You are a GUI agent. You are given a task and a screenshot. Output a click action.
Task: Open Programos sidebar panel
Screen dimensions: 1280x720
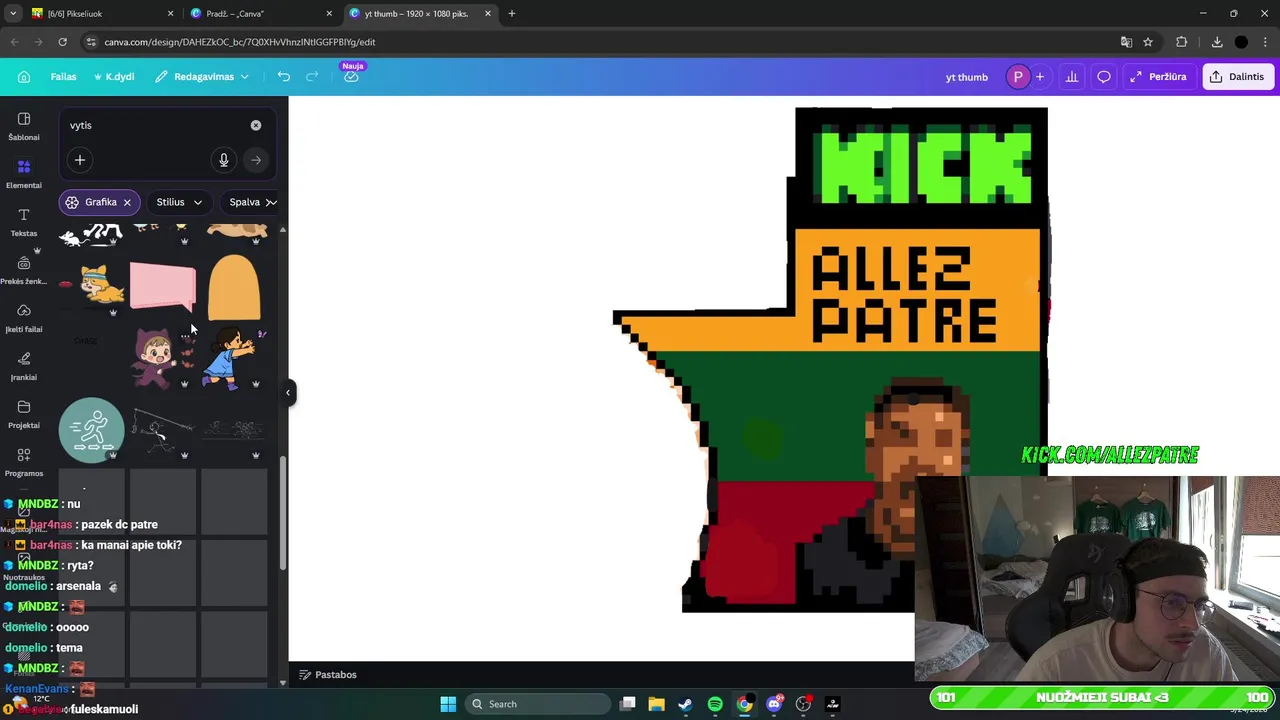(x=24, y=462)
